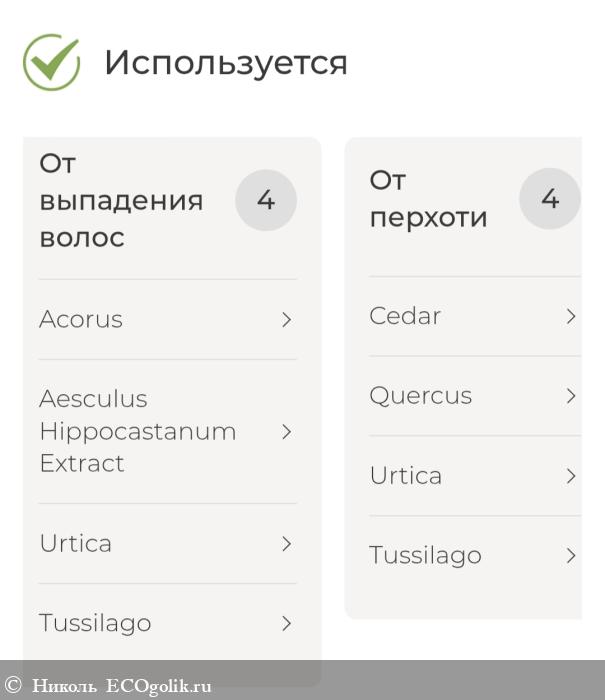The width and height of the screenshot is (605, 700).
Task: Select Tussilago under dandruff list
Action: 425,555
